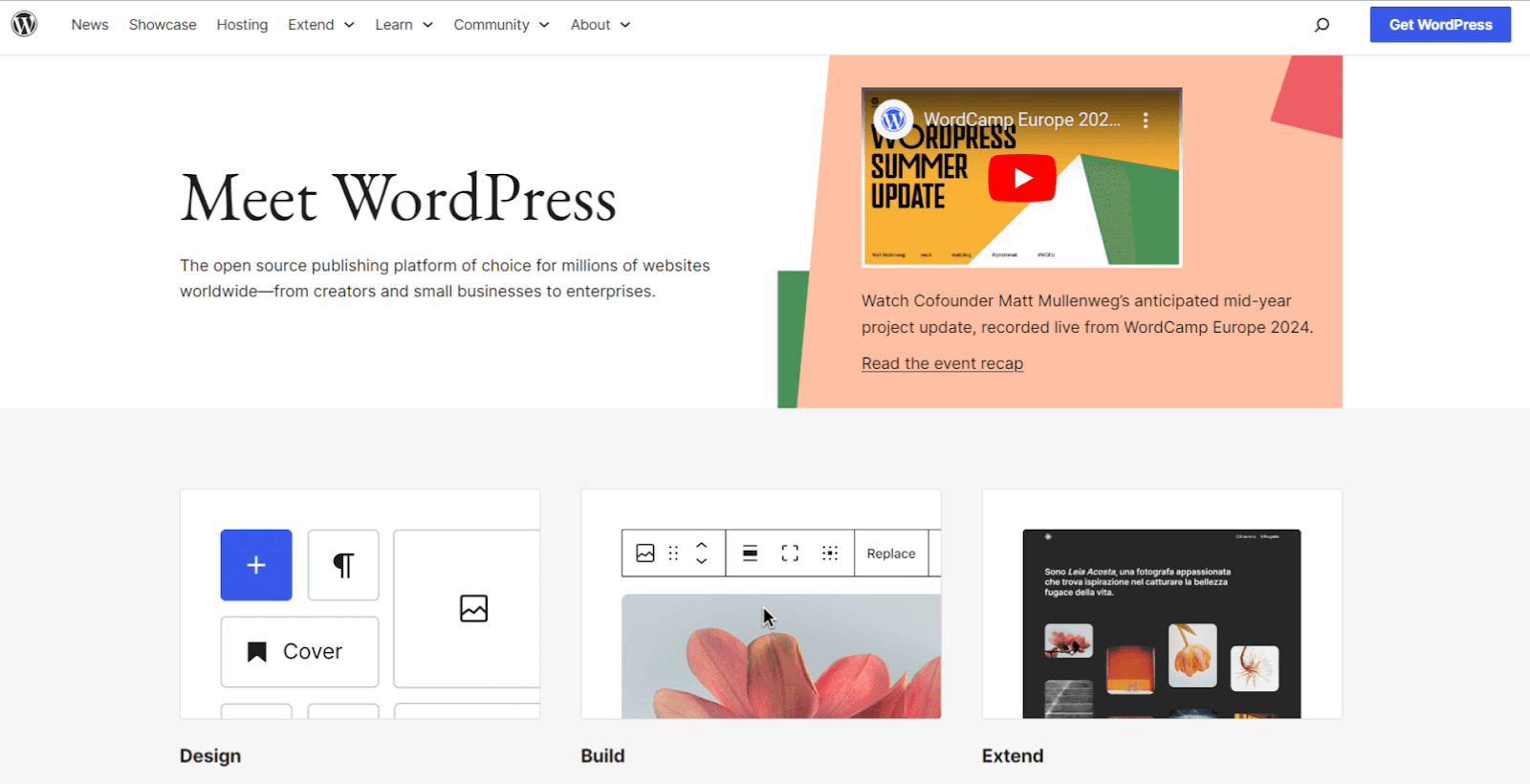This screenshot has width=1530, height=784.
Task: Expand the Learn dropdown menu
Action: pyautogui.click(x=404, y=25)
